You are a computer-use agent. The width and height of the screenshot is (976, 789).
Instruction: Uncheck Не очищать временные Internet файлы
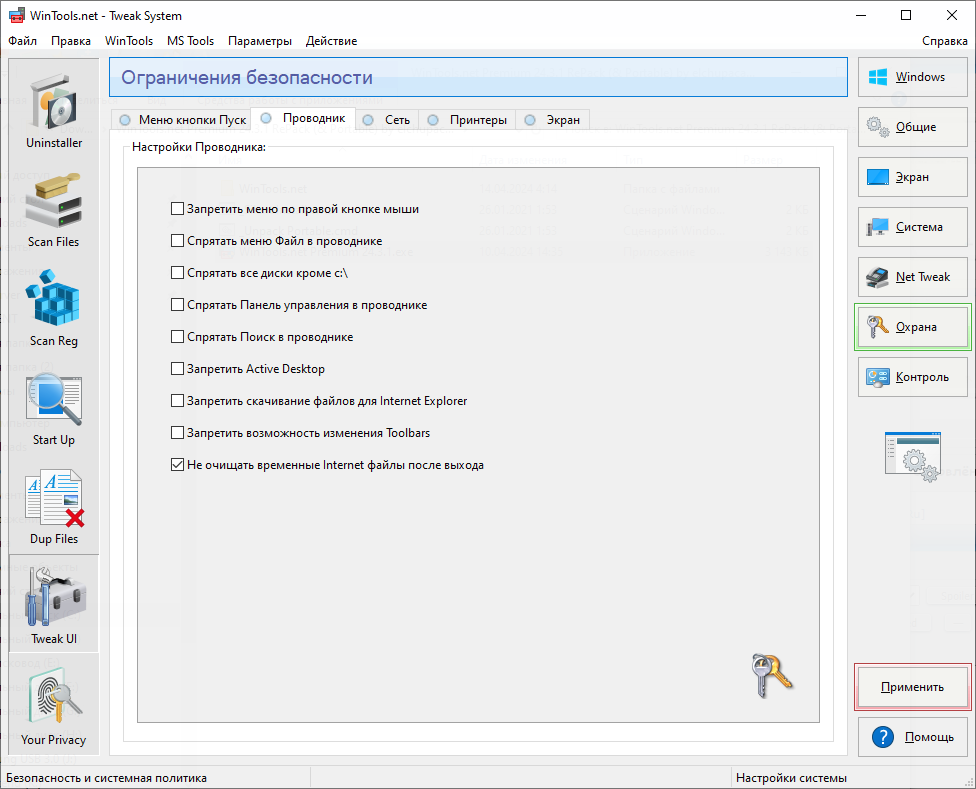point(178,465)
